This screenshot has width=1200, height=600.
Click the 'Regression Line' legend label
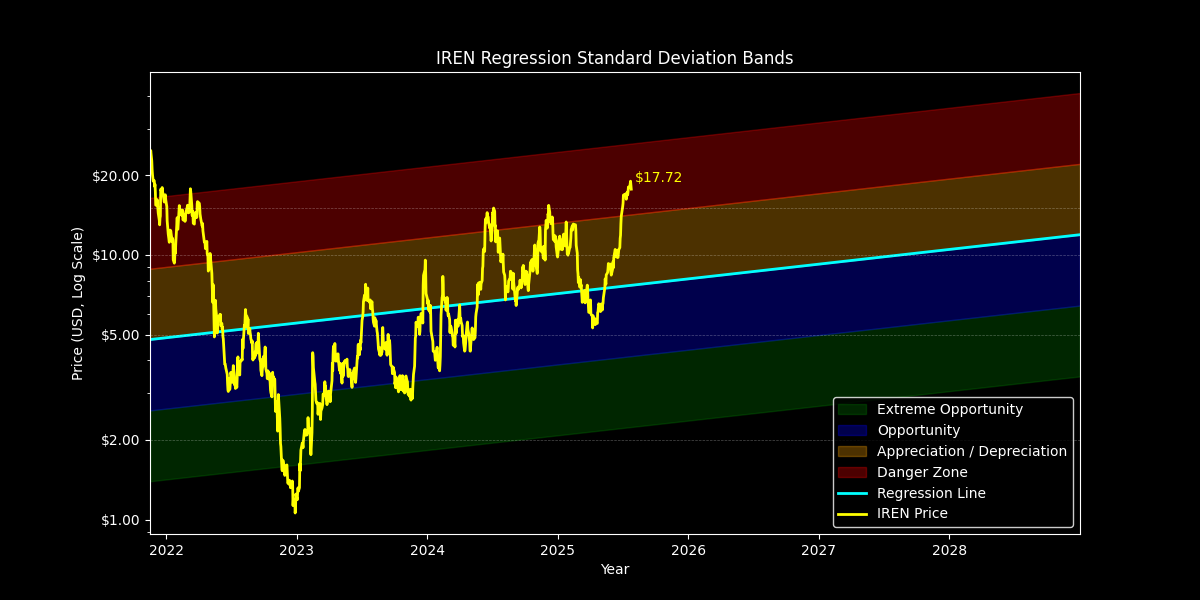[x=931, y=493]
